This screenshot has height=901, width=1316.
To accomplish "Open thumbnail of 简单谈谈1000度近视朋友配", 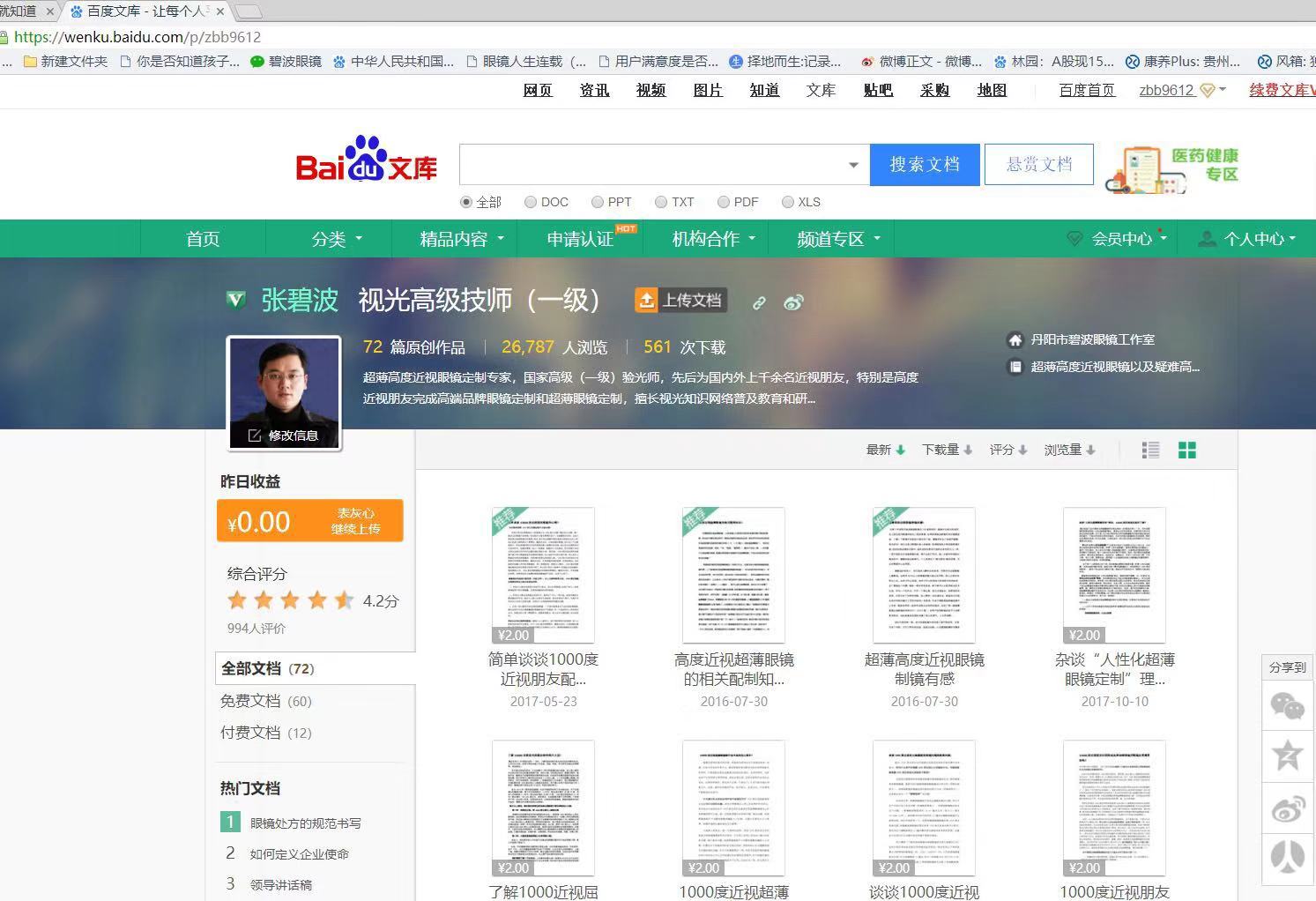I will point(543,575).
